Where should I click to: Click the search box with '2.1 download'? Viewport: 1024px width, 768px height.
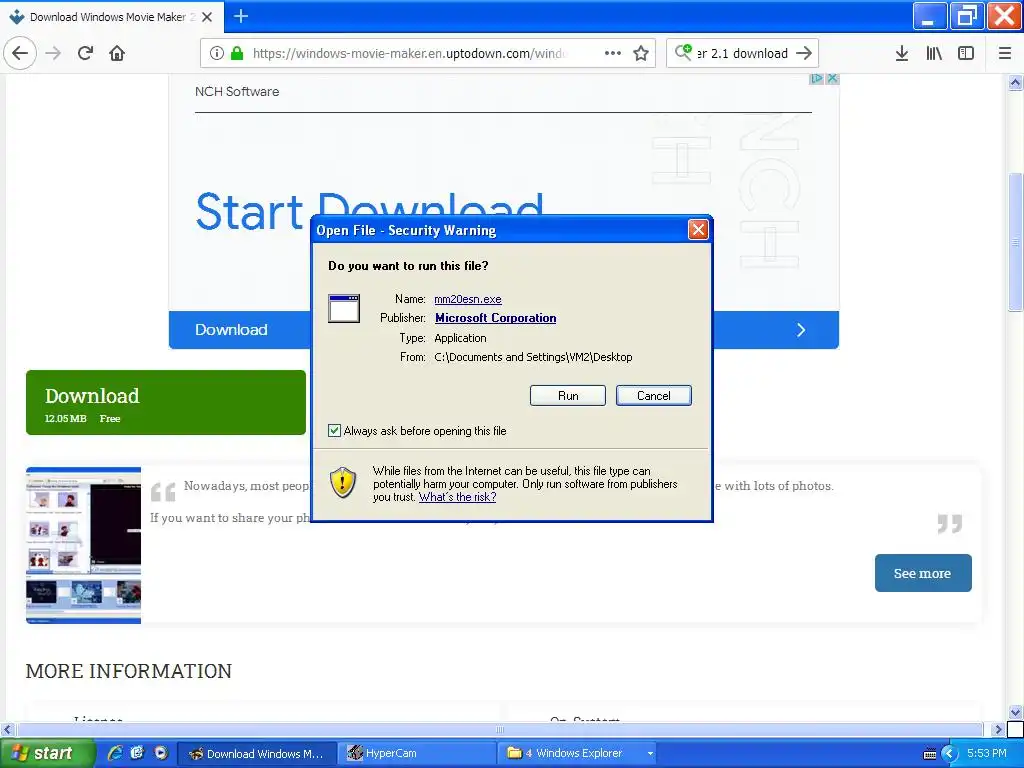coord(743,53)
